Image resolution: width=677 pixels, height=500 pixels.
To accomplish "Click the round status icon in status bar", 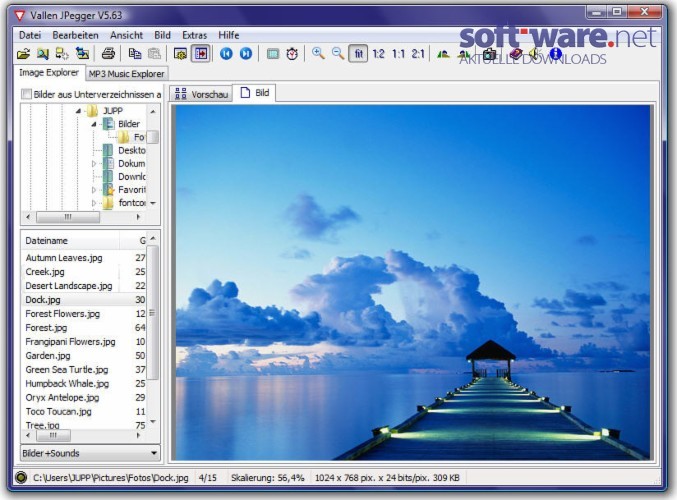I will click(20, 478).
